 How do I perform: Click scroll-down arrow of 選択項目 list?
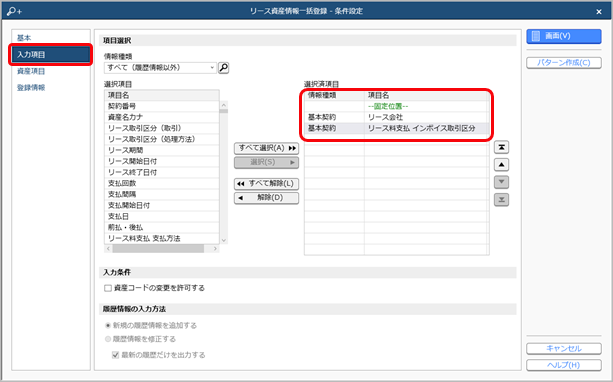(x=224, y=240)
